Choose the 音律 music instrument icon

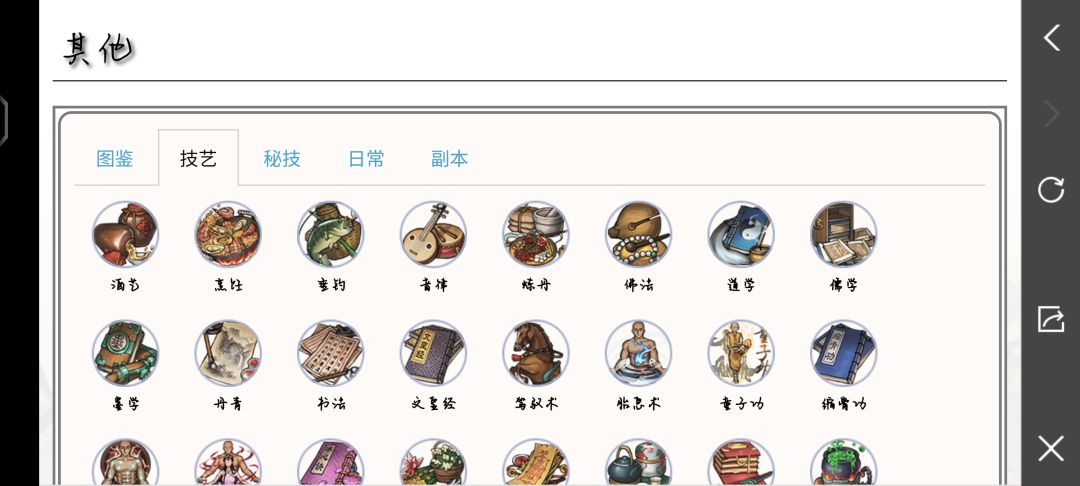(x=433, y=234)
